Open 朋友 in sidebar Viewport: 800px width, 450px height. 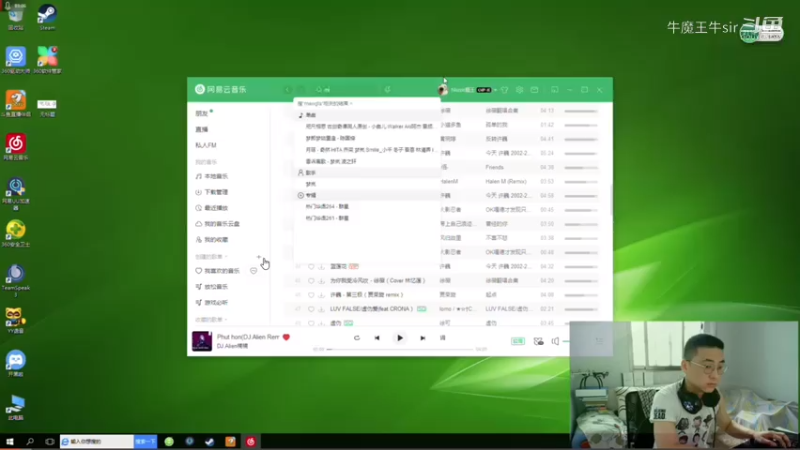(202, 113)
